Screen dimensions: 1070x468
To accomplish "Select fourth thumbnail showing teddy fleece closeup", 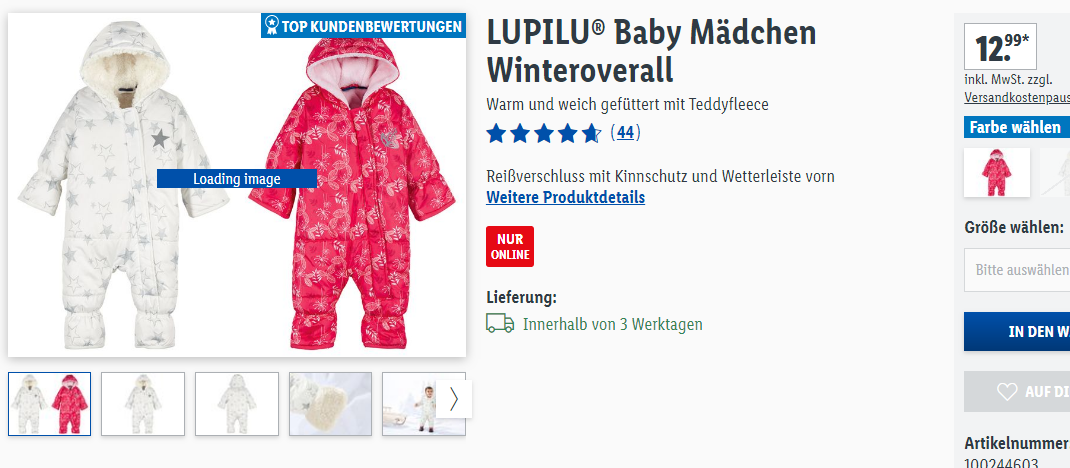I will click(x=330, y=404).
